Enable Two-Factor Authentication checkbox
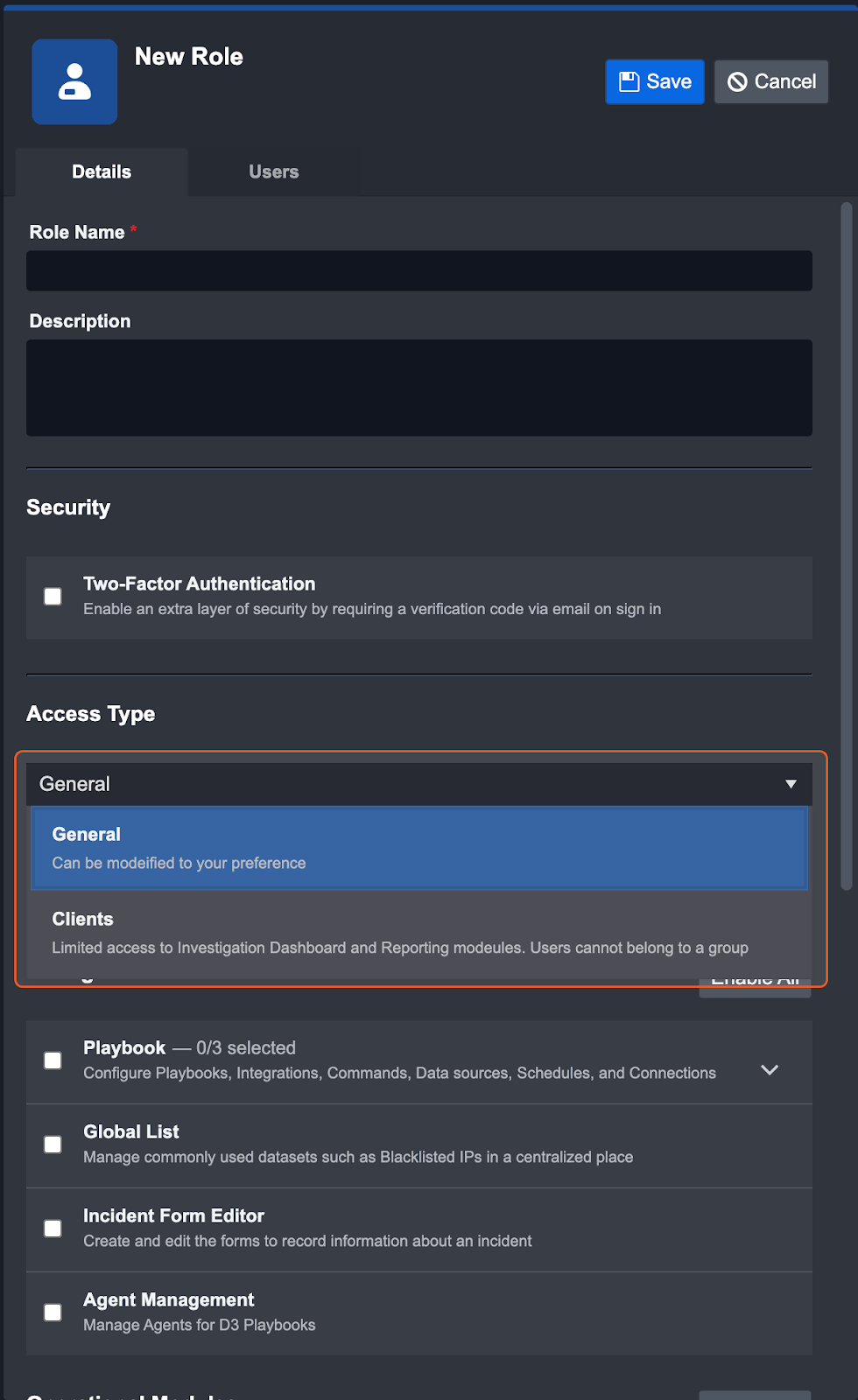The height and width of the screenshot is (1400, 858). (x=53, y=597)
